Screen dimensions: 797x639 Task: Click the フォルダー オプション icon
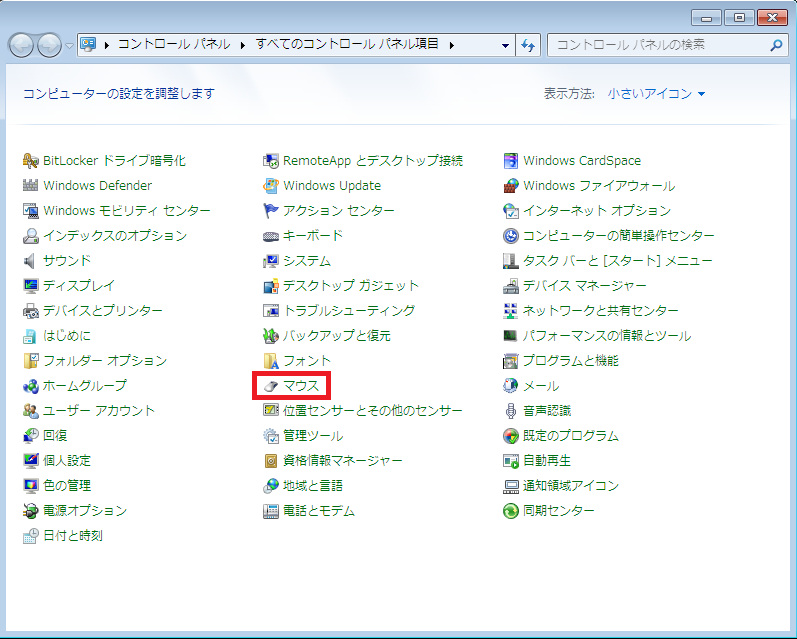tap(30, 360)
